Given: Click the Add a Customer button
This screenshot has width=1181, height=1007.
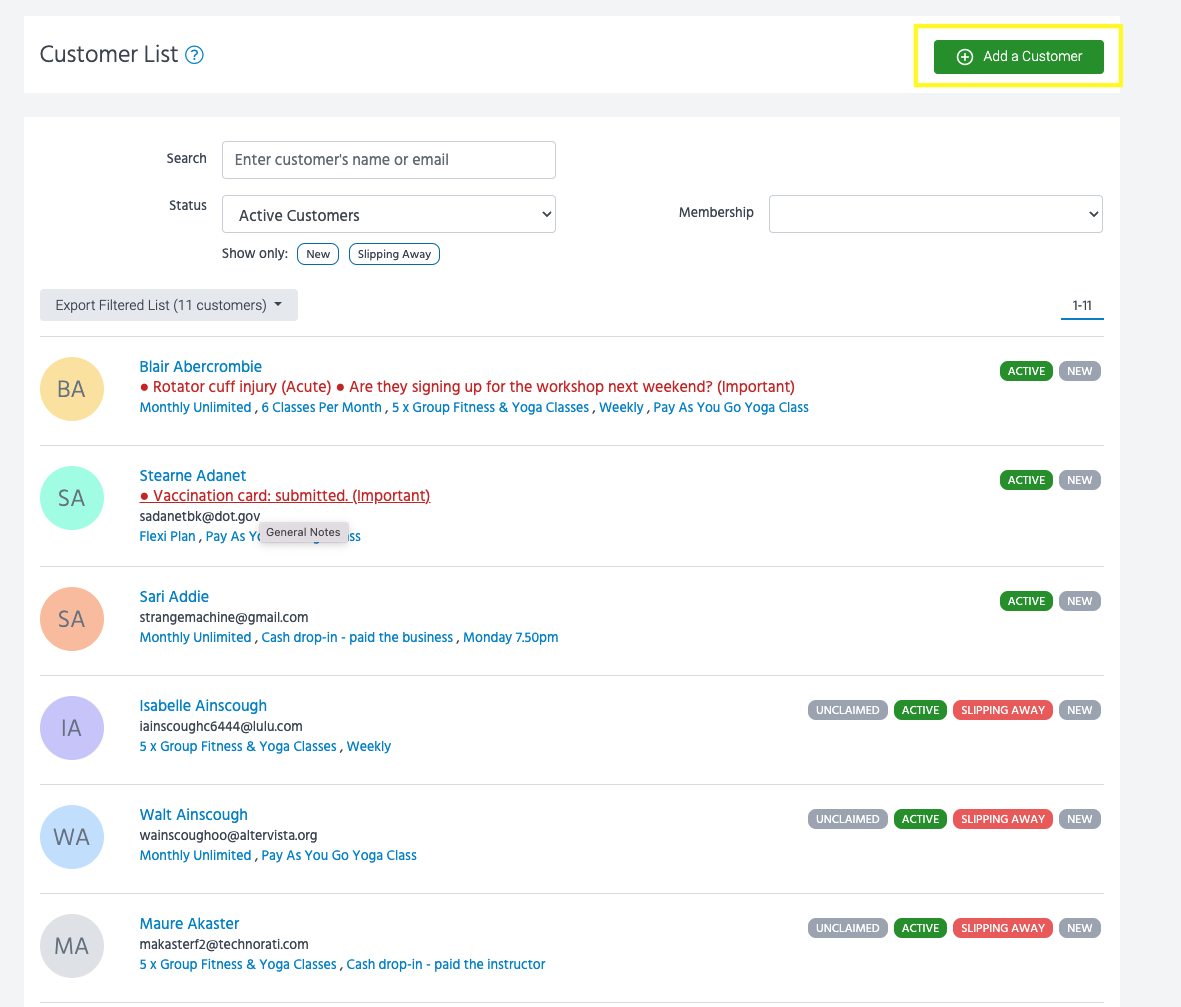Looking at the screenshot, I should click(1018, 56).
